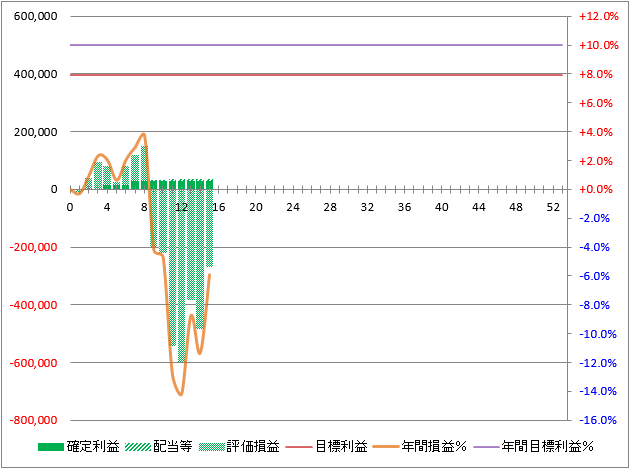Click the 評価損益 legend entry

[239, 446]
